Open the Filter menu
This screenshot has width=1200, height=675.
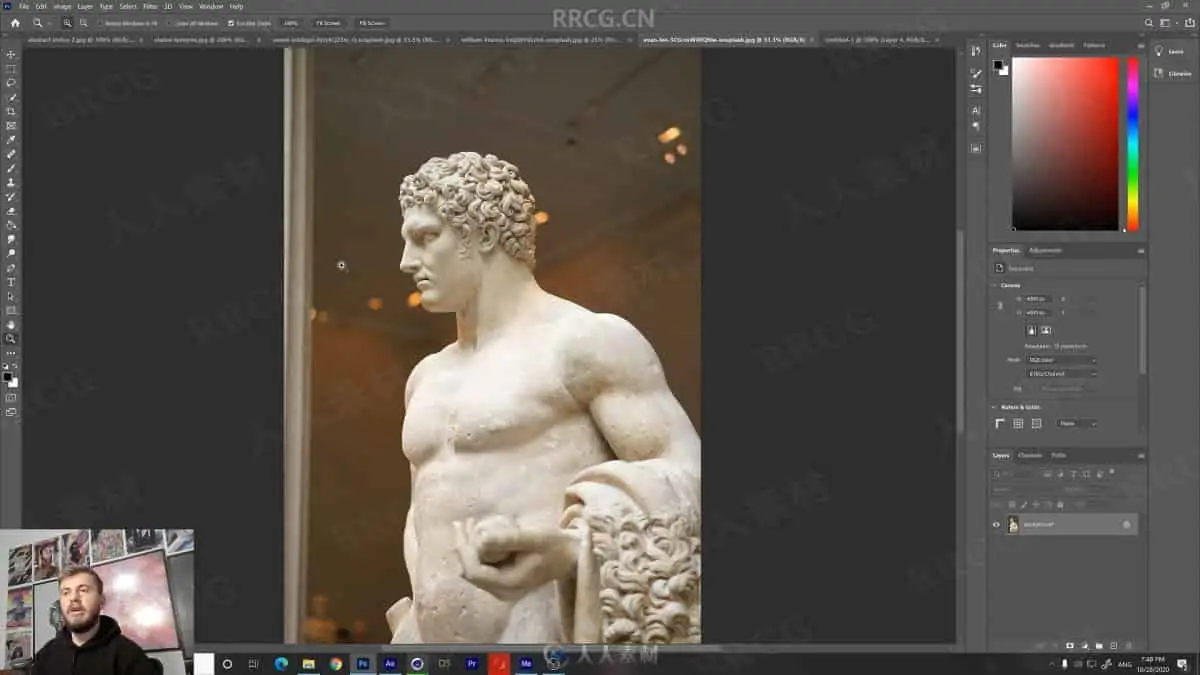(x=150, y=6)
